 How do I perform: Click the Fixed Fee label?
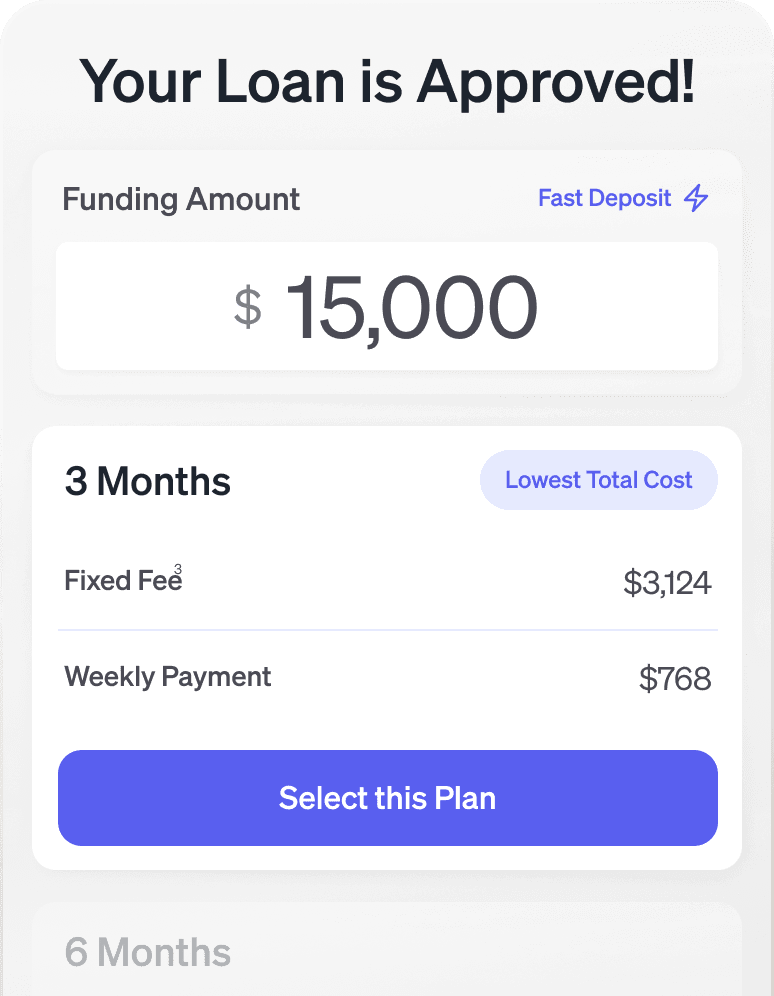(119, 581)
